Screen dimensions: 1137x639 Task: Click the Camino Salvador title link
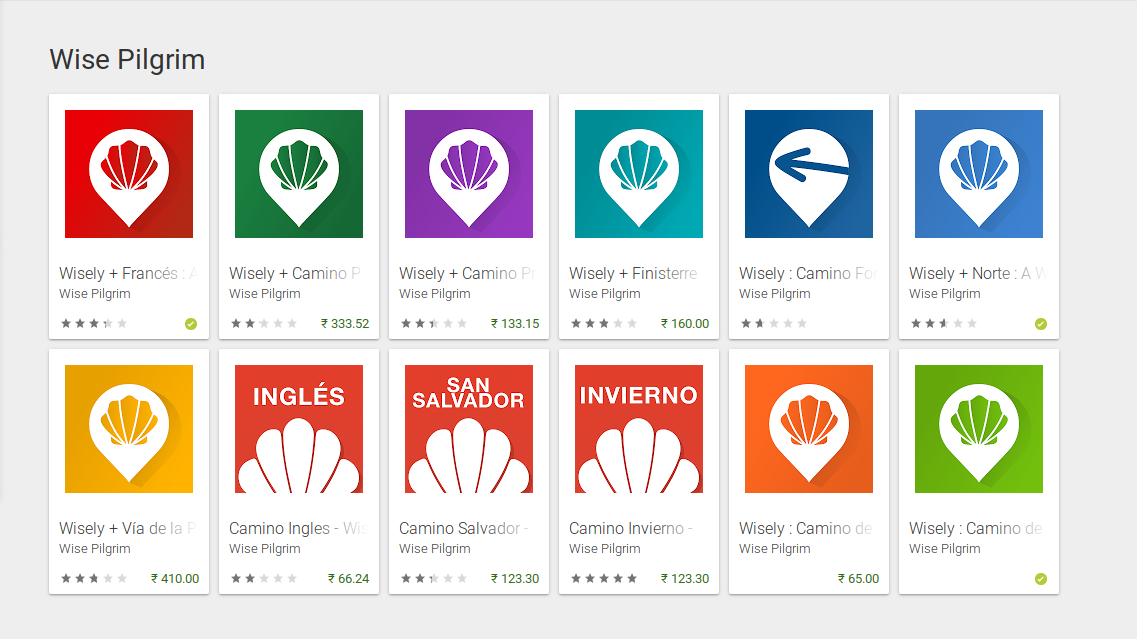[x=464, y=528]
